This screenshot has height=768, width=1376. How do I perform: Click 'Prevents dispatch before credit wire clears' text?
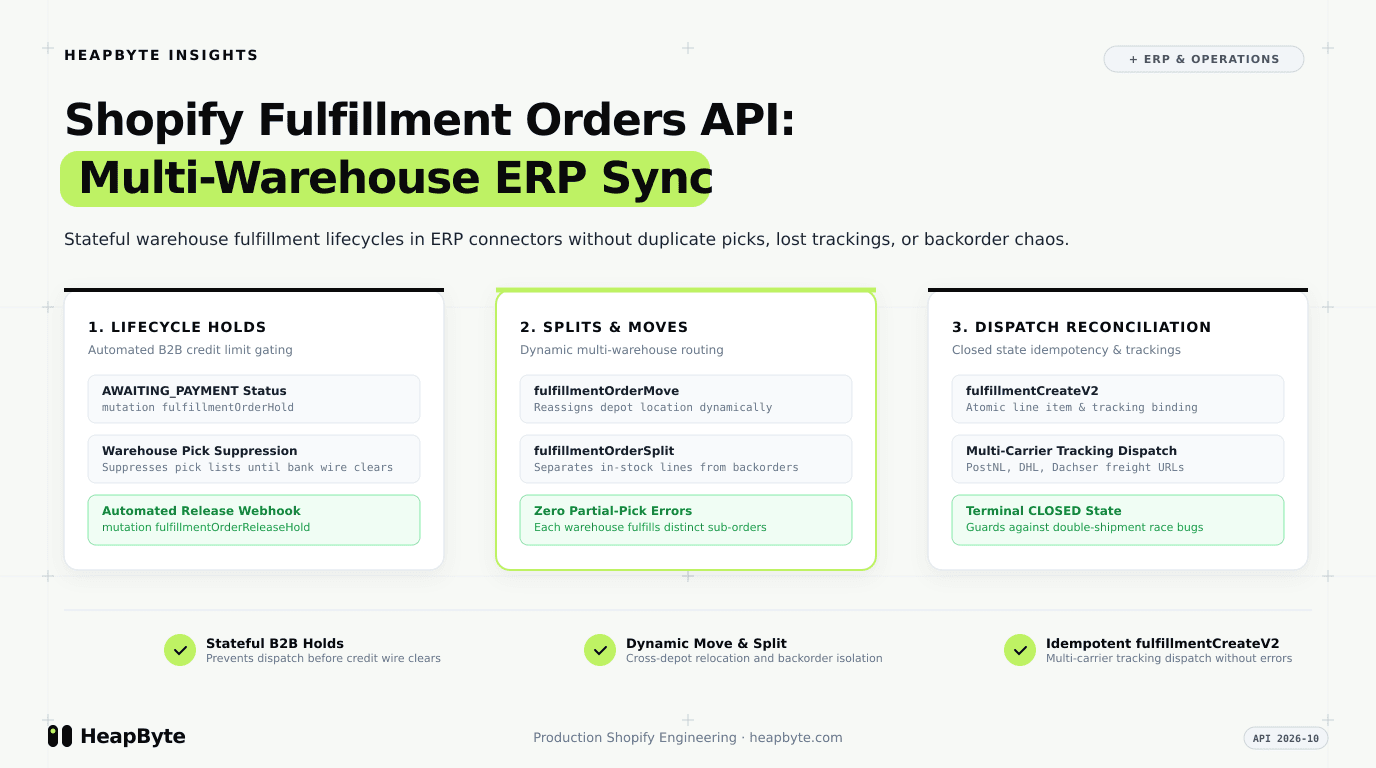(323, 659)
